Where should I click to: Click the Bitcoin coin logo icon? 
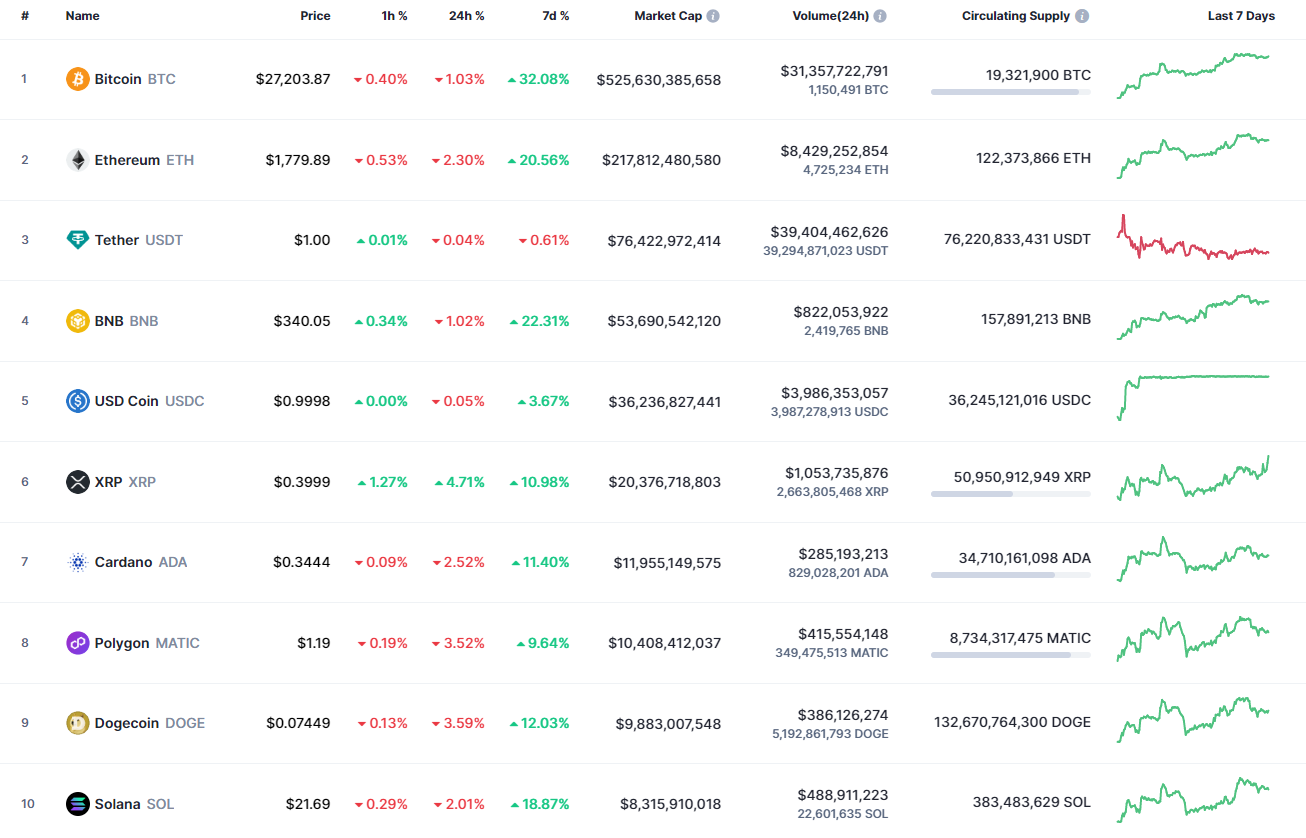[77, 79]
